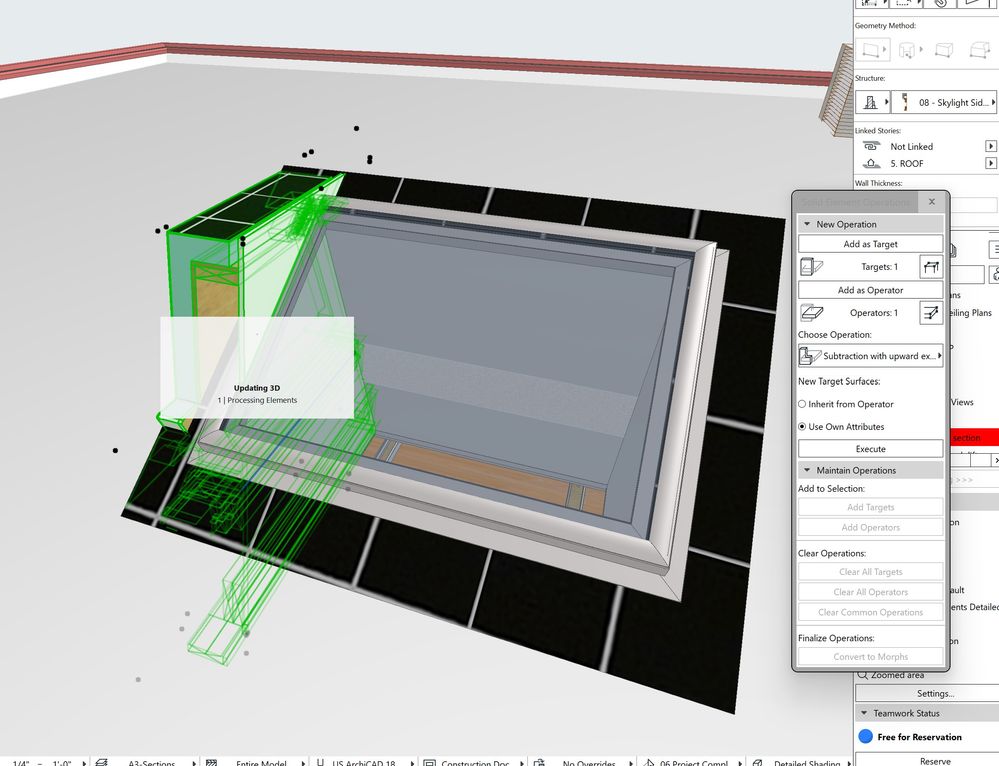999x766 pixels.
Task: Click the Zoomed area magnifier icon
Action: [x=862, y=675]
